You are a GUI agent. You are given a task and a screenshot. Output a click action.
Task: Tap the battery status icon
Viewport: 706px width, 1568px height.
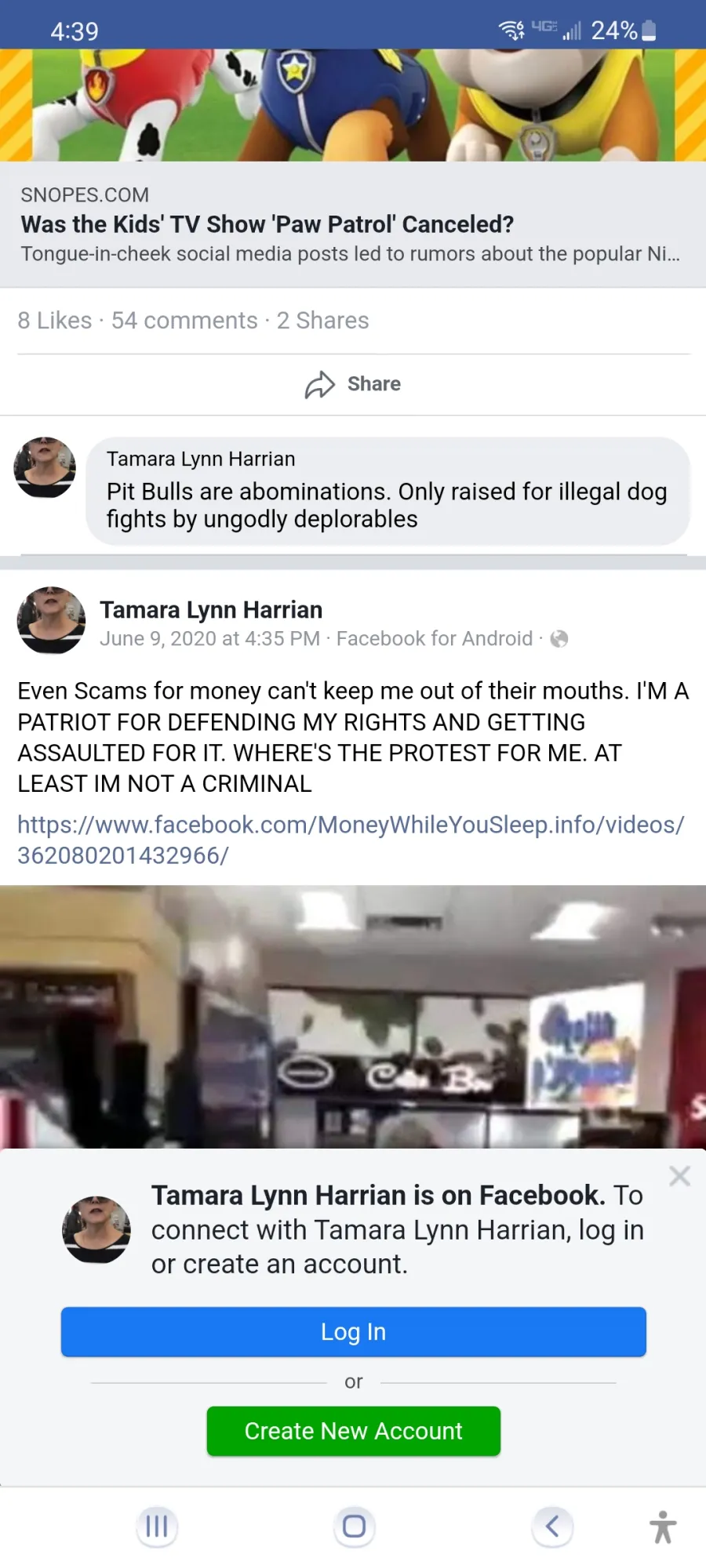(x=649, y=31)
